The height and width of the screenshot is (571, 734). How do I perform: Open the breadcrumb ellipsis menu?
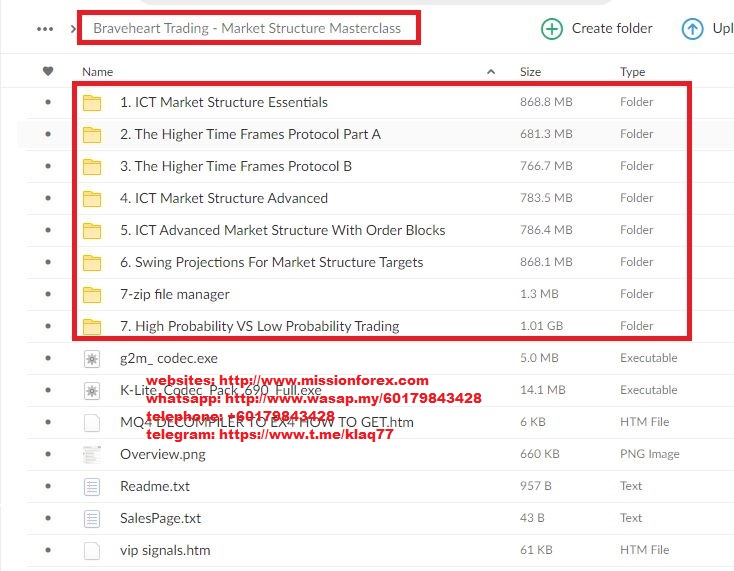click(45, 29)
